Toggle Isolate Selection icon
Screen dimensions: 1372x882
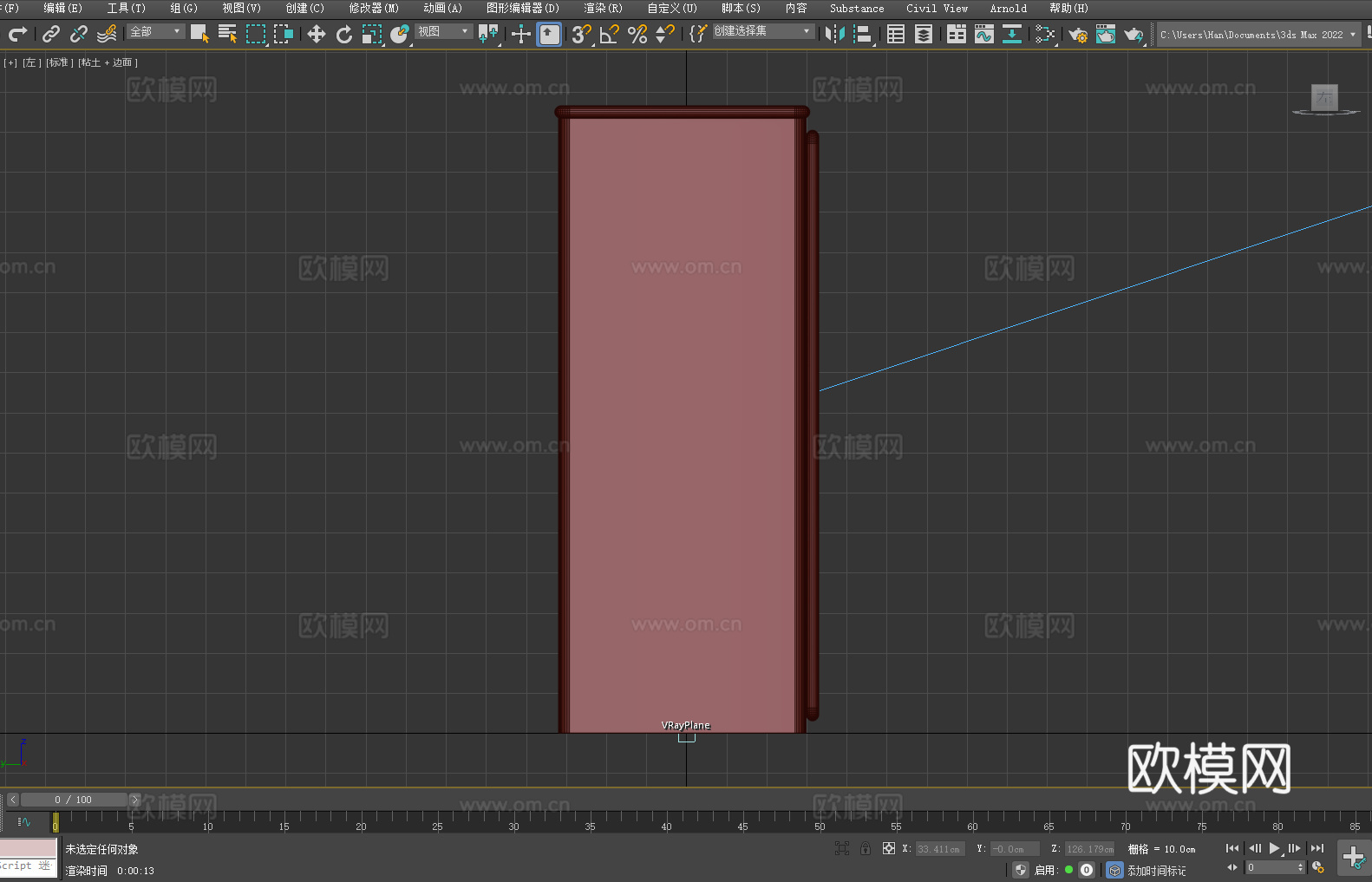(842, 849)
